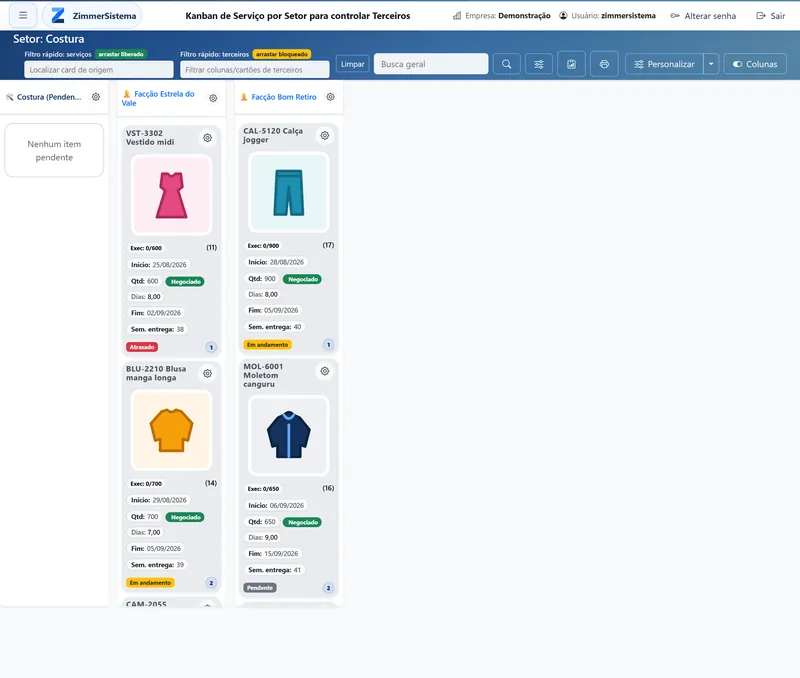800x678 pixels.
Task: Click the pink dress thumbnail on VST-3302
Action: tap(171, 195)
